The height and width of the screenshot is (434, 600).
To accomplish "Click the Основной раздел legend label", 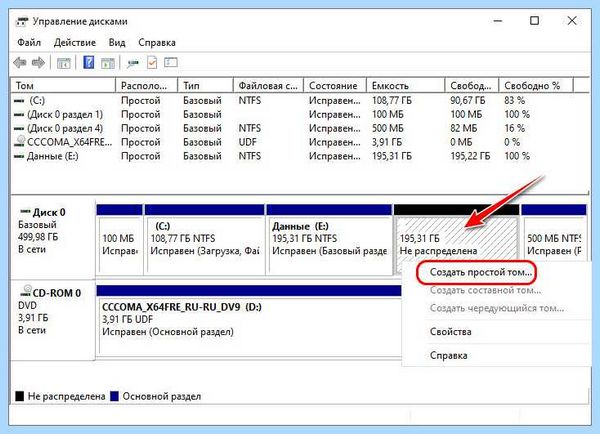I will [161, 396].
